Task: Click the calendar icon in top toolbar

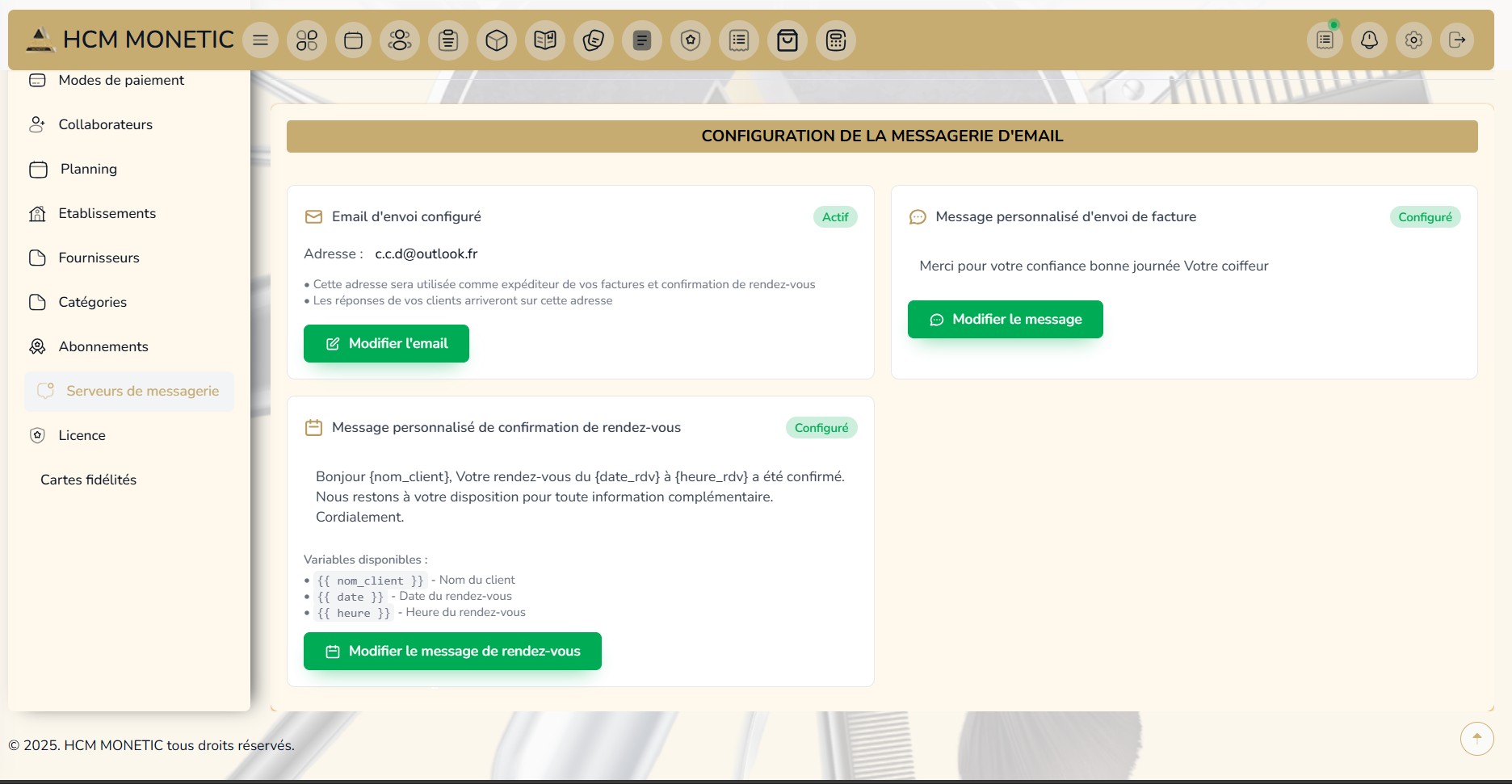Action: click(x=353, y=40)
